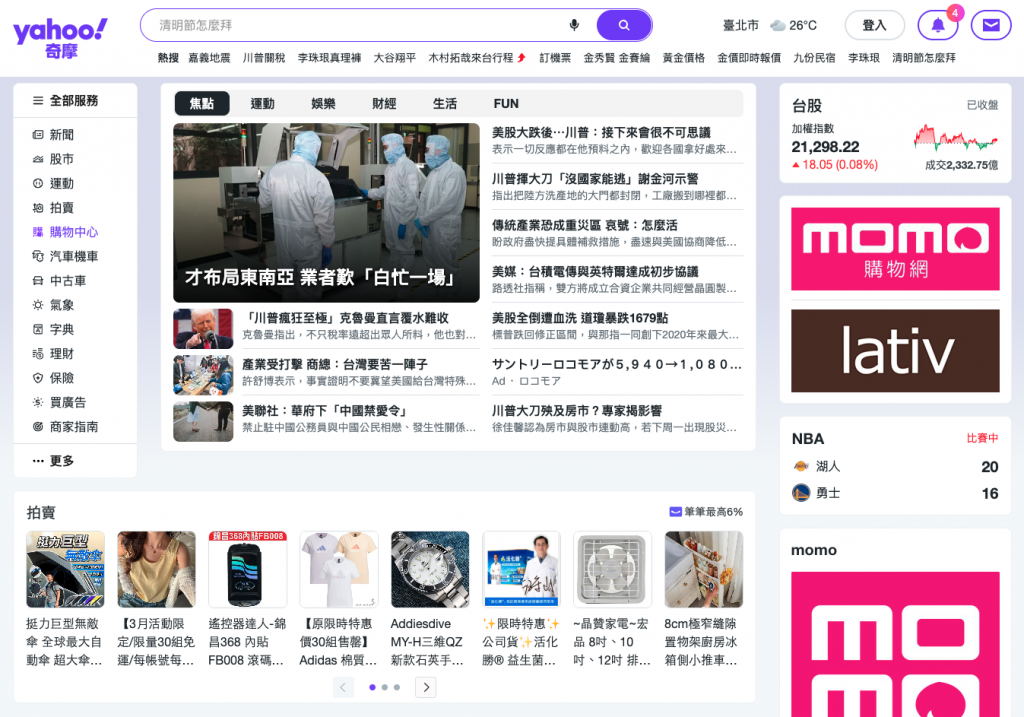Click trending search 嘉義地震
Viewport: 1024px width, 717px height.
point(209,58)
